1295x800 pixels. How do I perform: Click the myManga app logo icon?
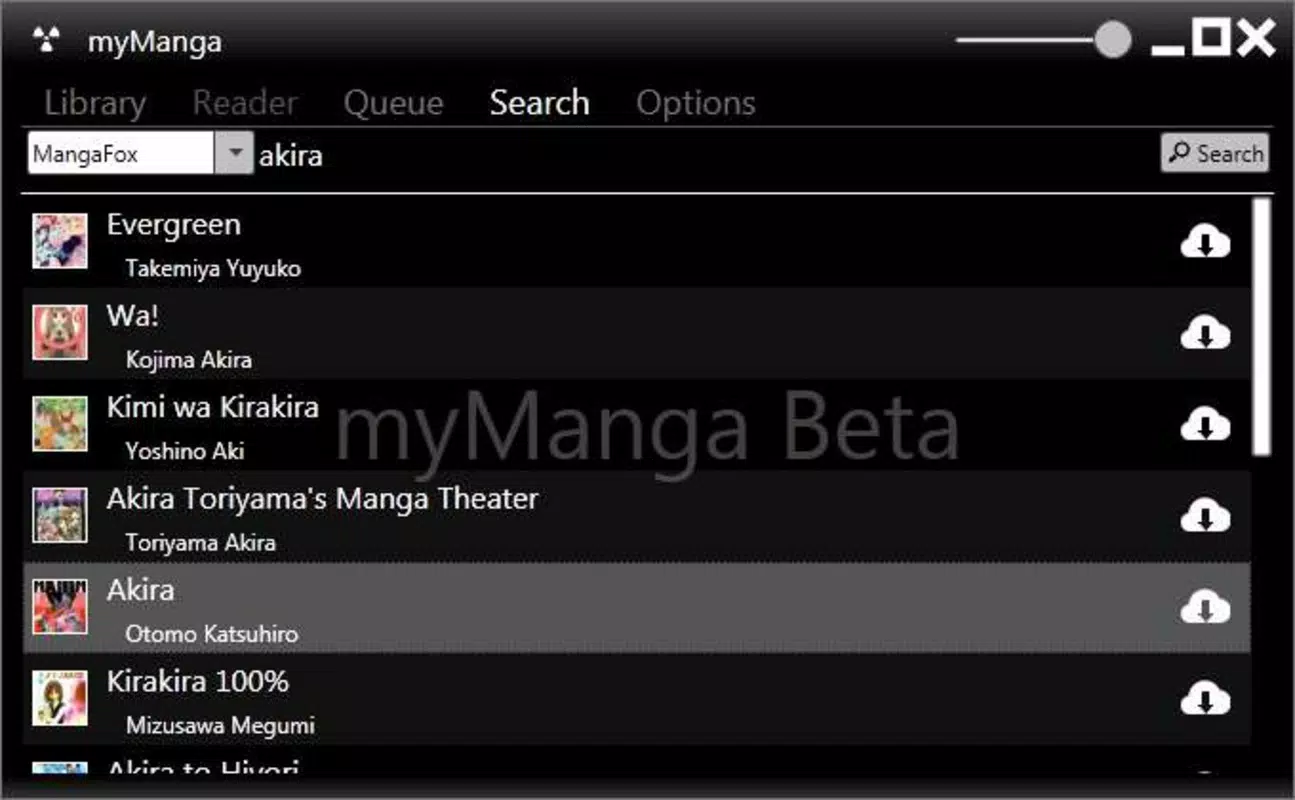click(x=46, y=41)
